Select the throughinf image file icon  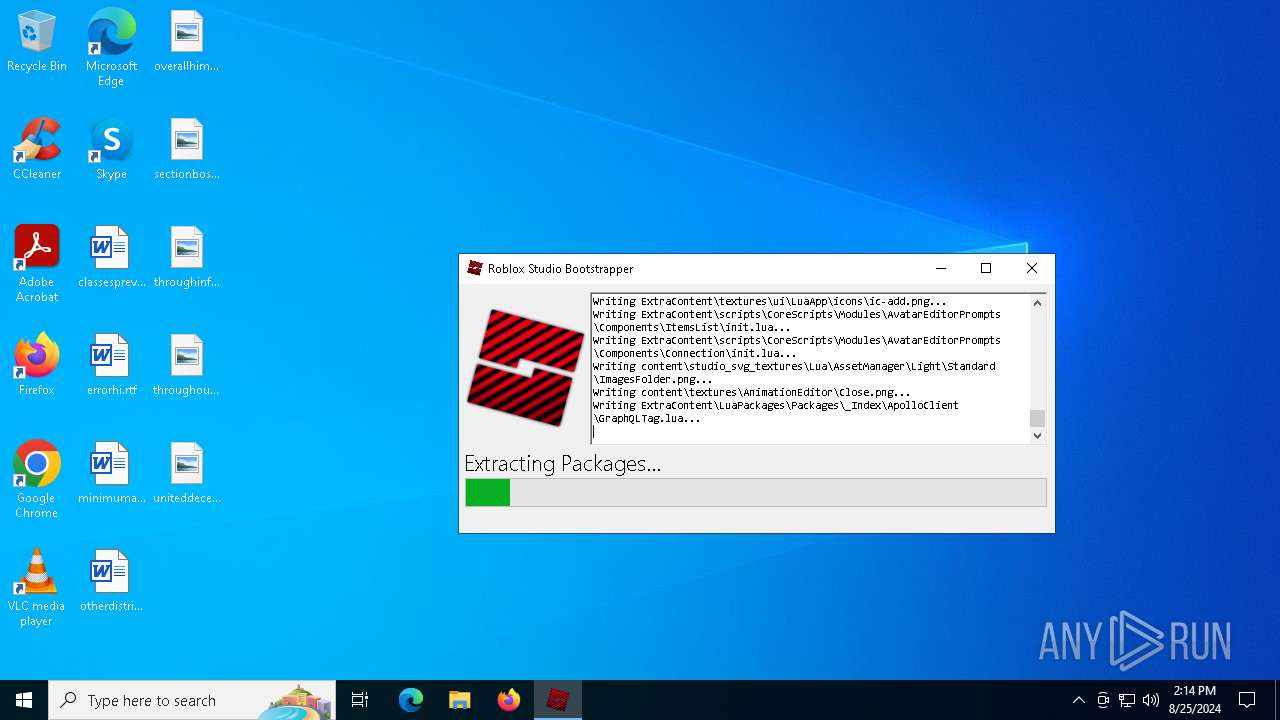click(186, 256)
